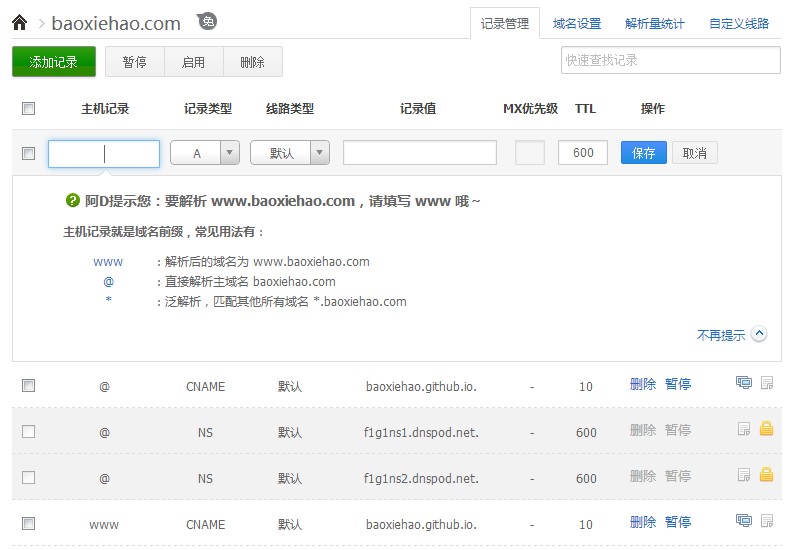
Task: Click the lock icon on f1g1ns1.dnspod.net row
Action: [767, 429]
